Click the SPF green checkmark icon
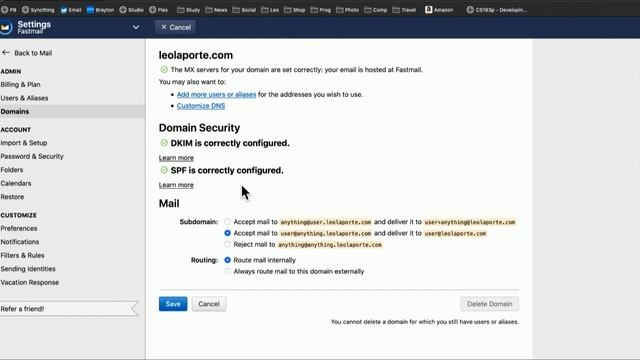 [x=164, y=170]
